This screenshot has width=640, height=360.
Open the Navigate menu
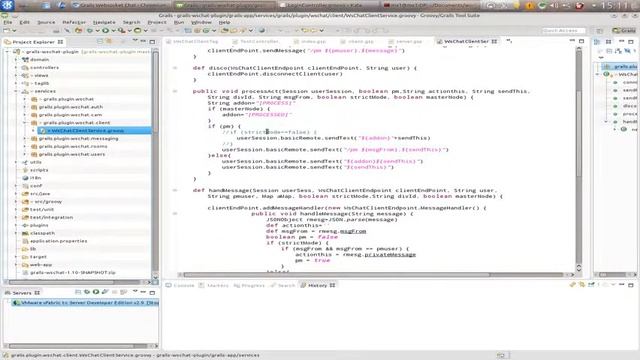coord(104,22)
